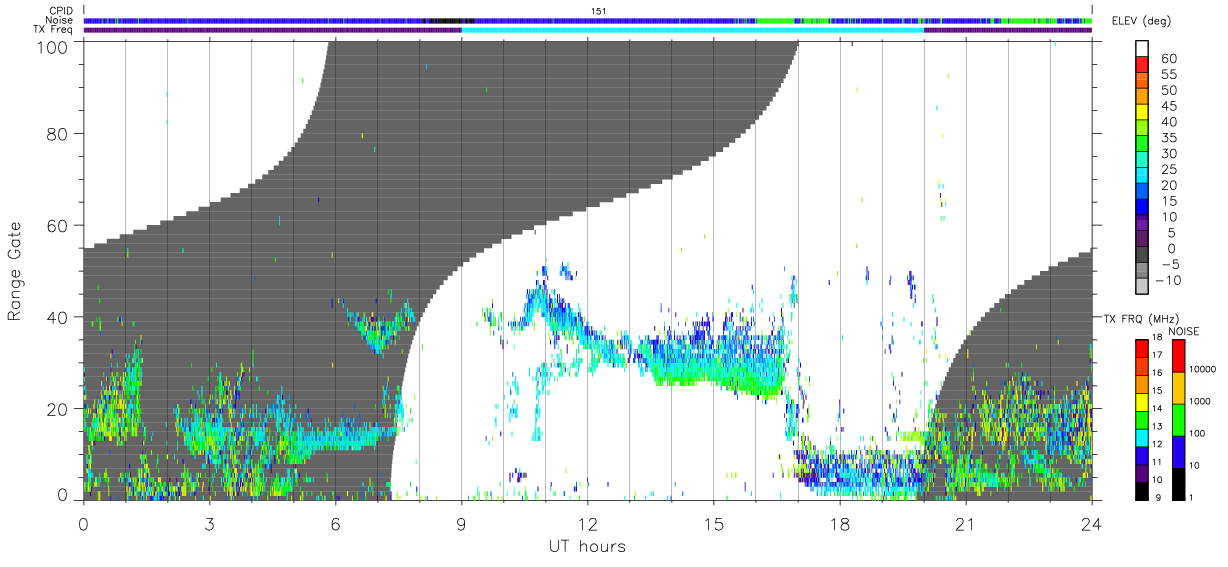Click the Range Gate axis title
1228x567 pixels.
pos(15,271)
